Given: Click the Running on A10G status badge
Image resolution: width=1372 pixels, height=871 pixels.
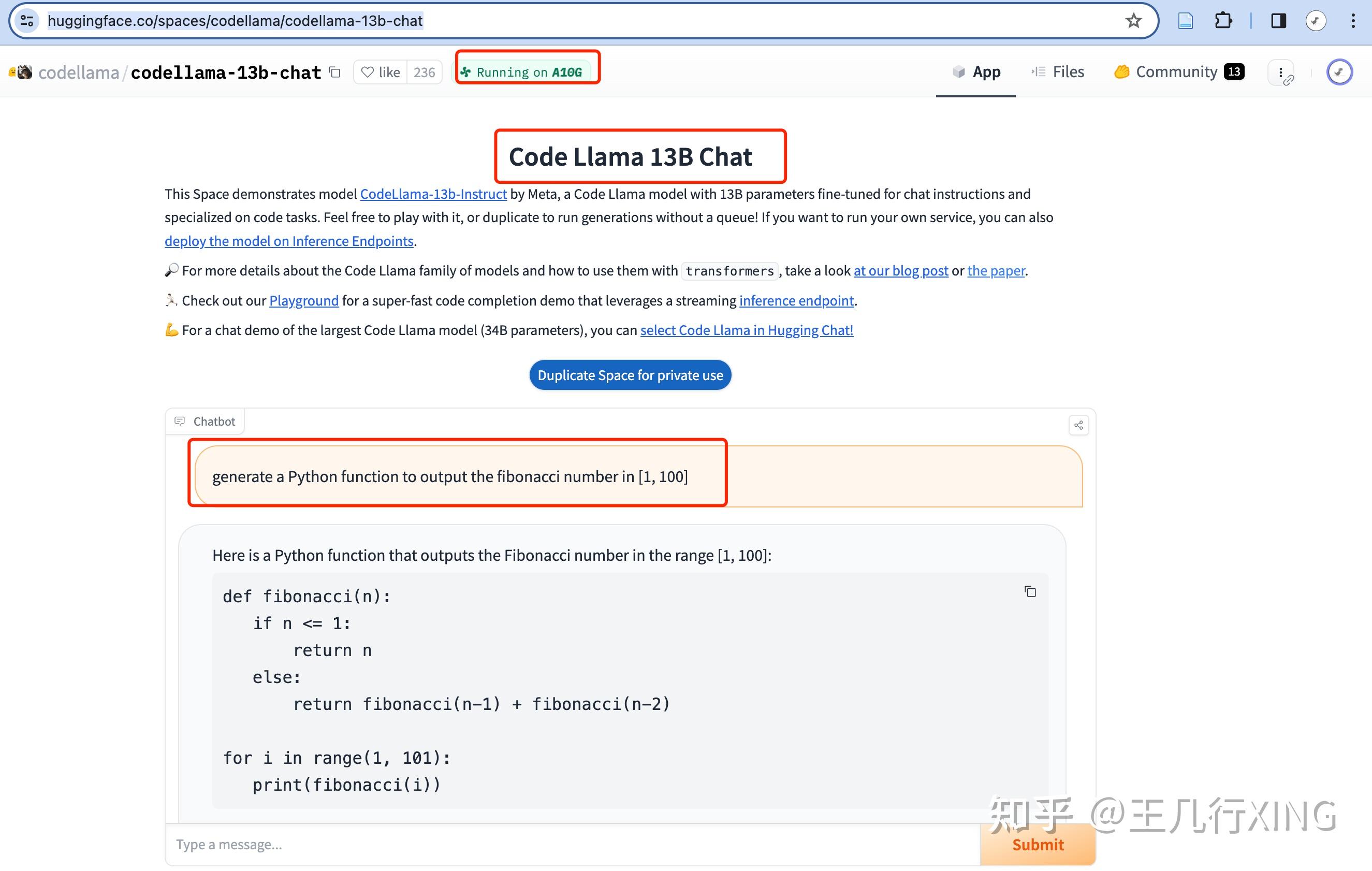Looking at the screenshot, I should (527, 70).
